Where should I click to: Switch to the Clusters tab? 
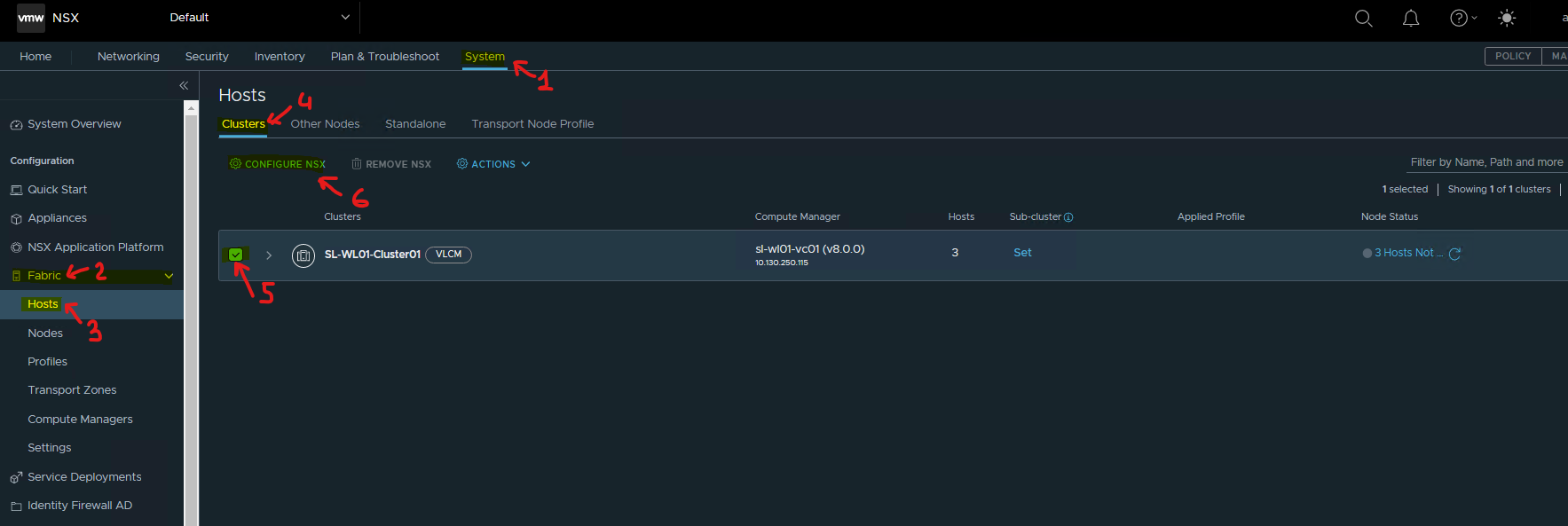243,124
